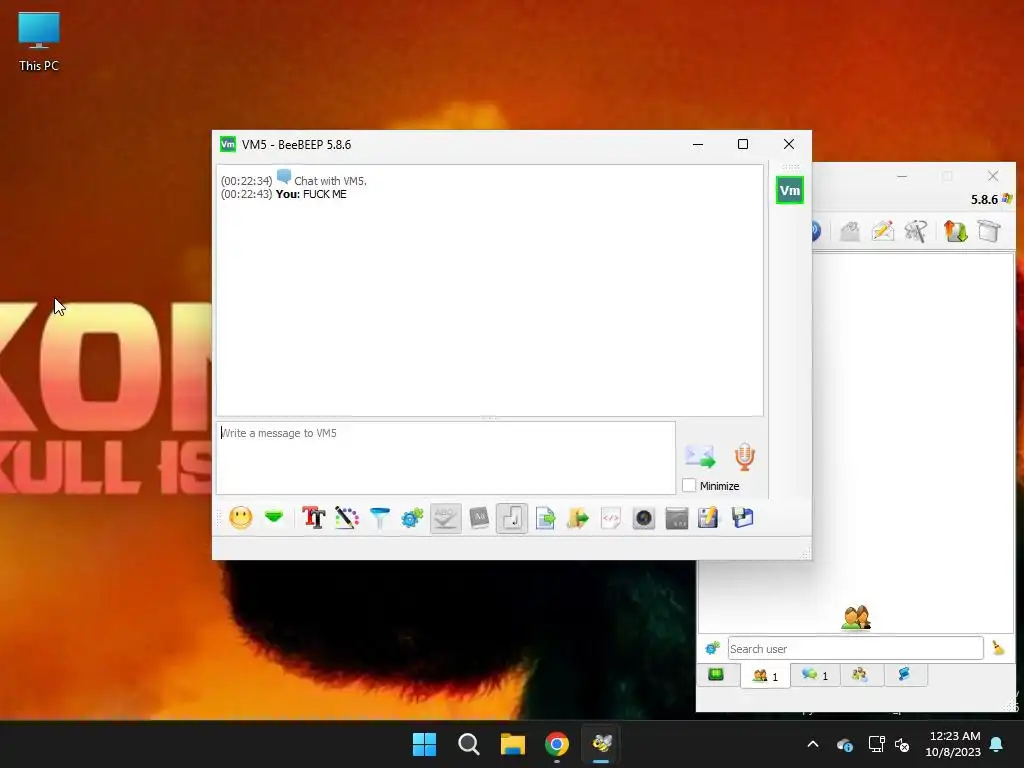Toggle the ABC spell check button

pyautogui.click(x=446, y=518)
